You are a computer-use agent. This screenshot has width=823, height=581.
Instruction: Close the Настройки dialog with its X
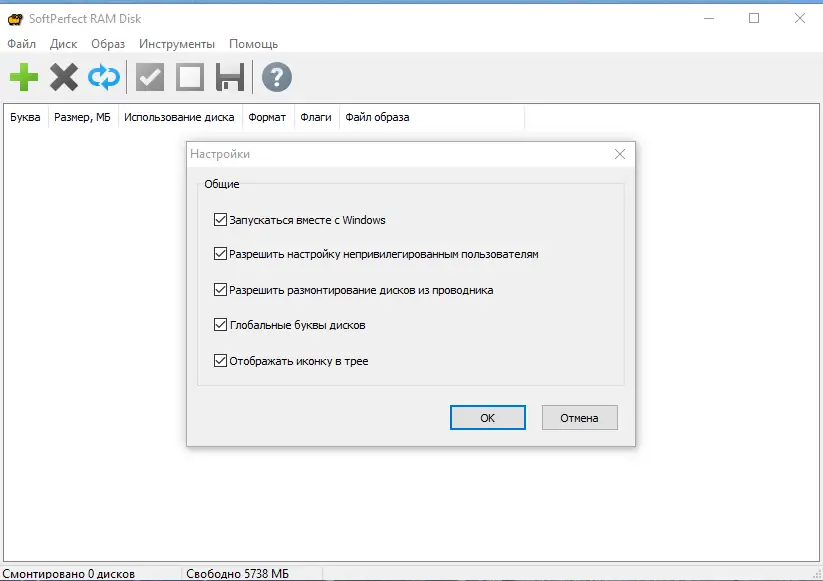coord(619,154)
